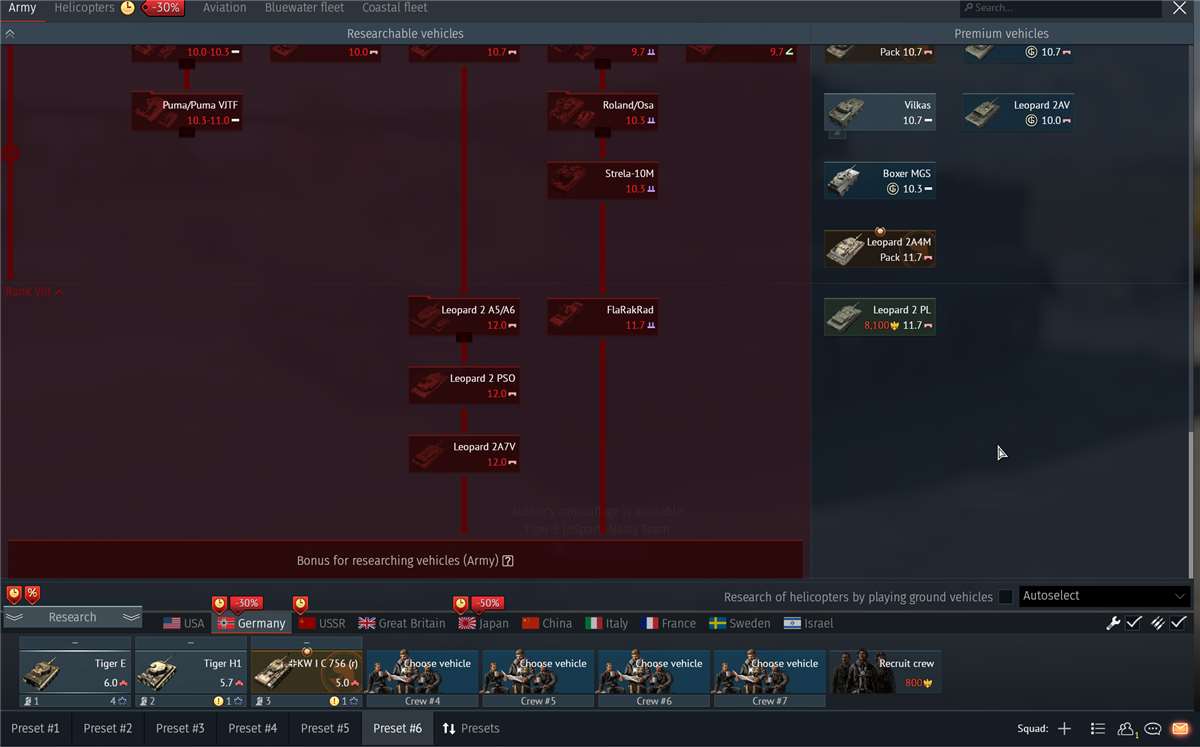Click the USA flag icon
Screen dimensions: 1200x747
(172, 623)
